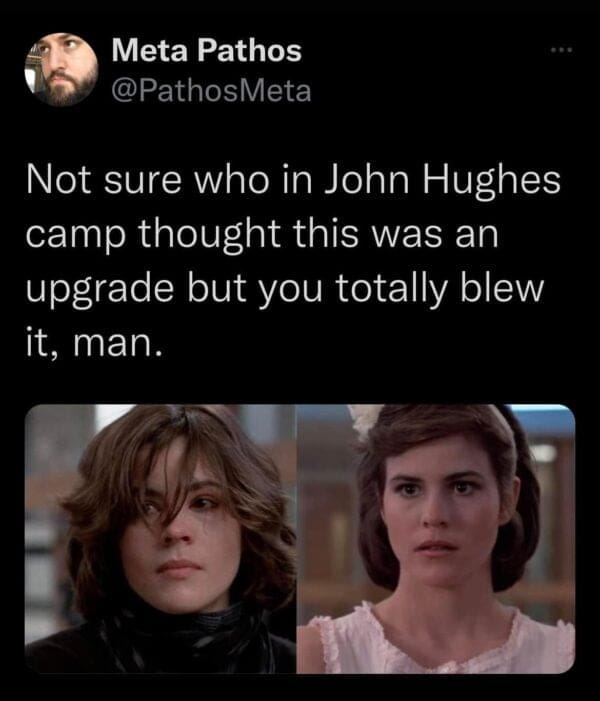Click the ending words 'it, man.'
The width and height of the screenshot is (600, 701).
(x=93, y=343)
